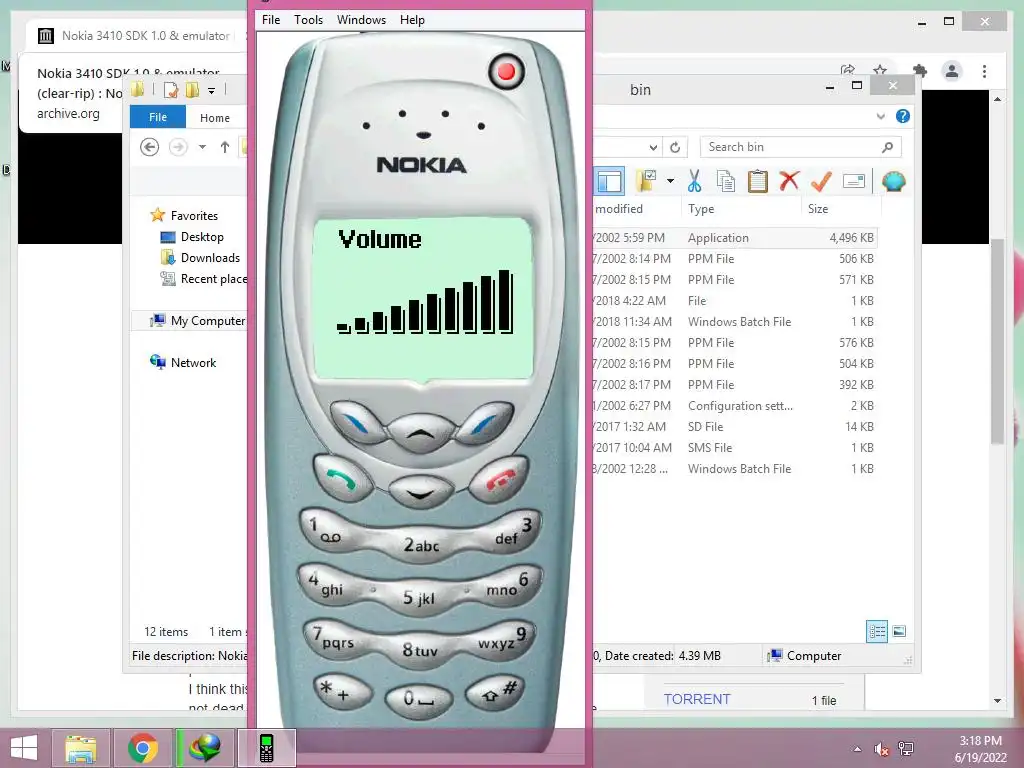Viewport: 1024px width, 768px height.
Task: Click the 8 tuv key on the keypad
Action: pos(420,650)
